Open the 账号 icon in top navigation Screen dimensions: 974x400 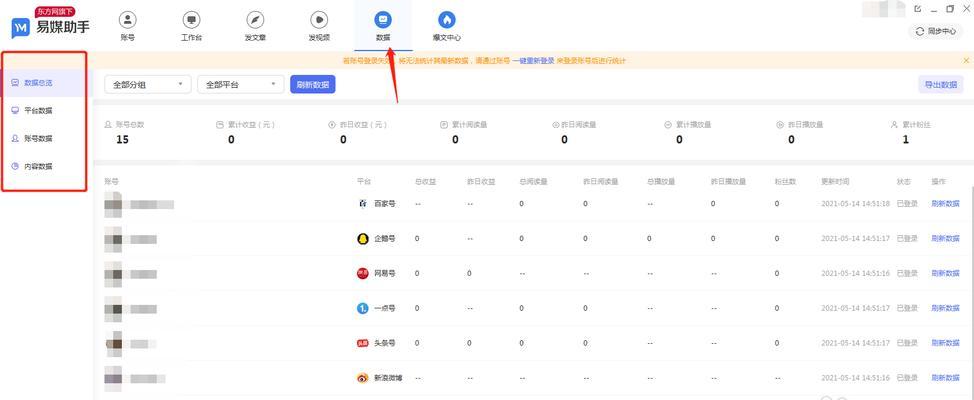tap(127, 20)
